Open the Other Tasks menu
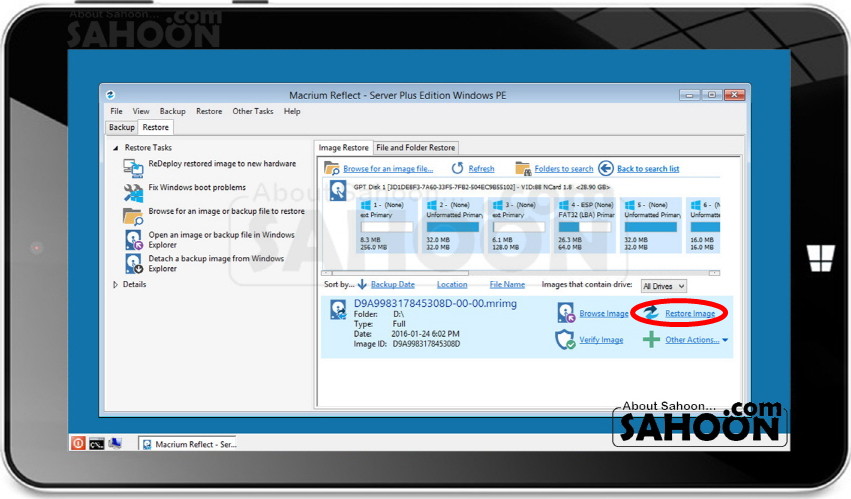Image resolution: width=851 pixels, height=499 pixels. pos(253,111)
